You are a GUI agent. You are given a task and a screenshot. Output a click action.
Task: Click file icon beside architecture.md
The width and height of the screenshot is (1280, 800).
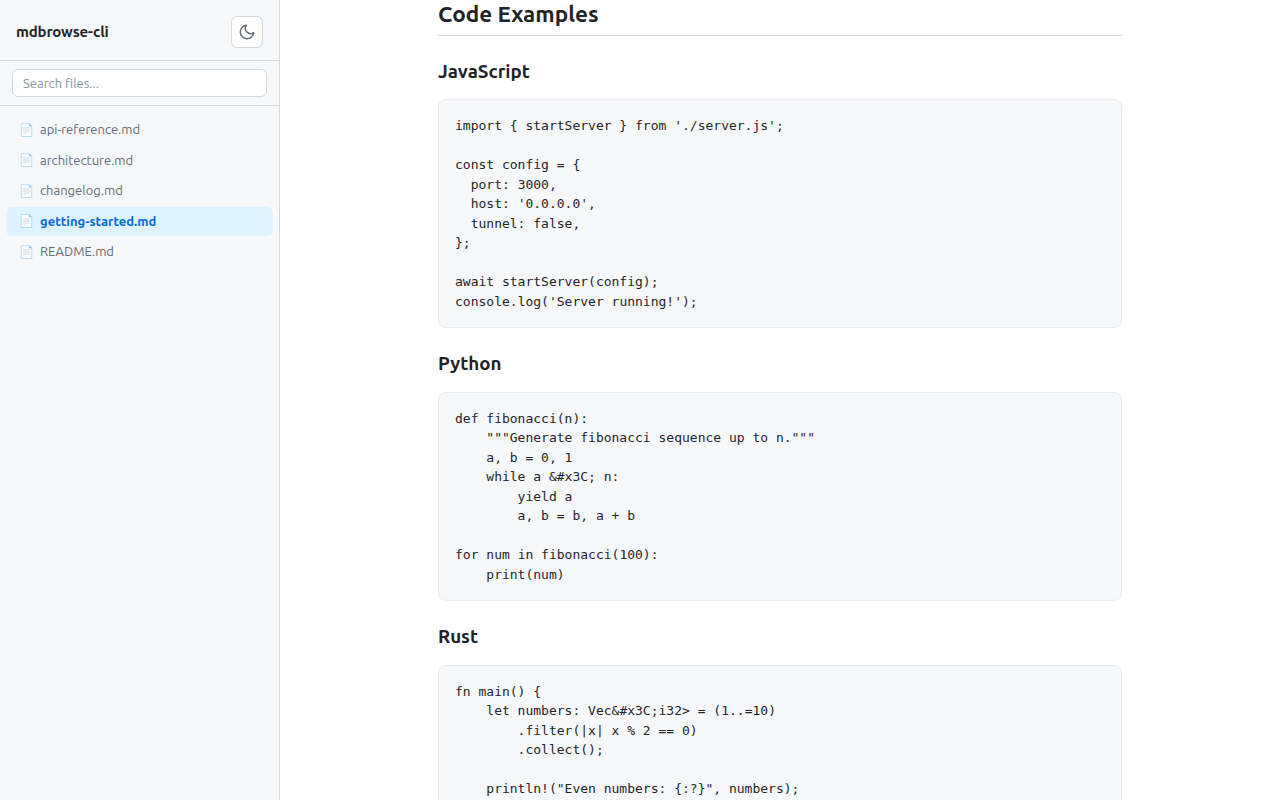(x=27, y=160)
